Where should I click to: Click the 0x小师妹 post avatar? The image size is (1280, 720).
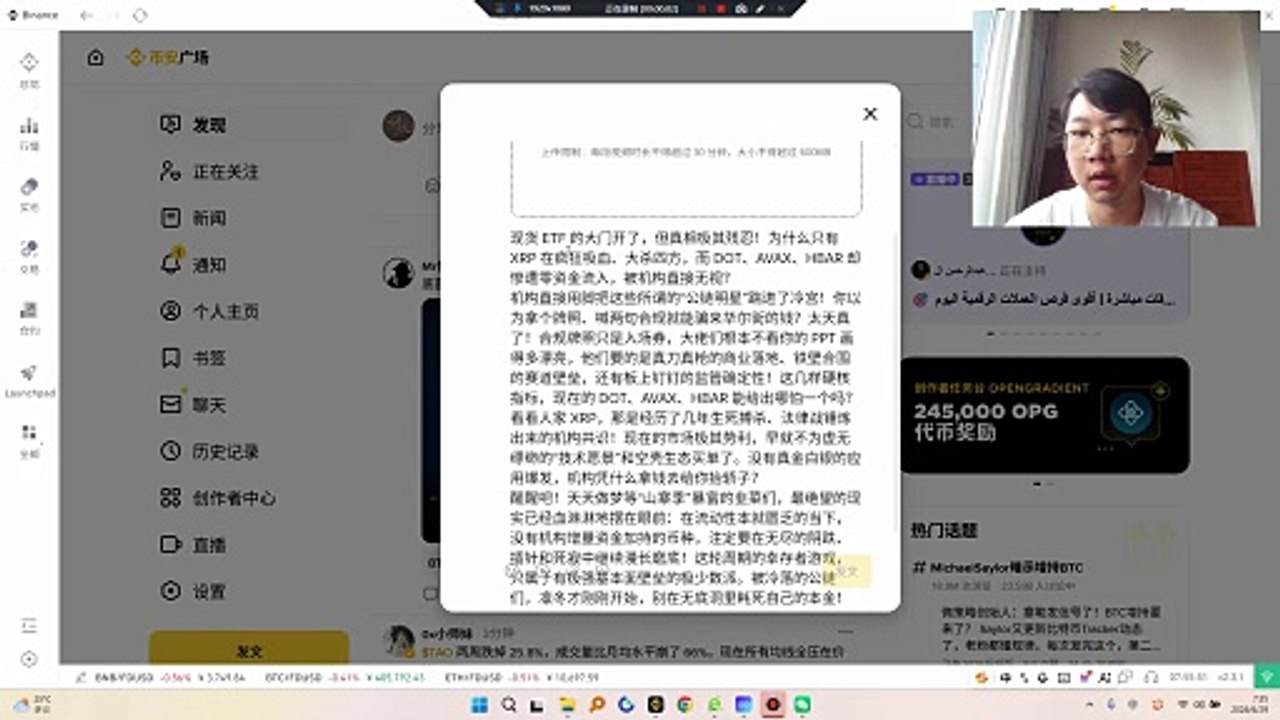400,641
